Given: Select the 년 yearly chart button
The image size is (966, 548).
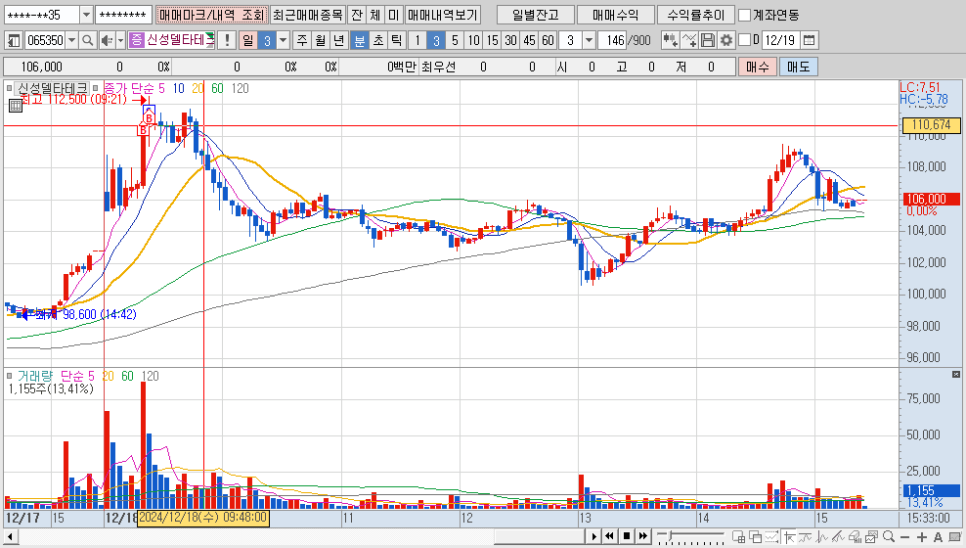Looking at the screenshot, I should click(x=339, y=40).
